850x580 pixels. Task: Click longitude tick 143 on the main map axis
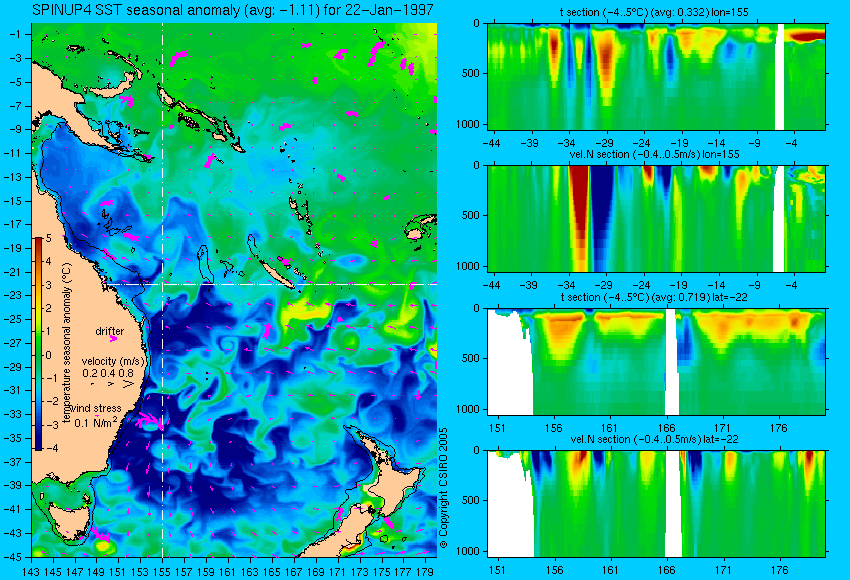[31, 571]
